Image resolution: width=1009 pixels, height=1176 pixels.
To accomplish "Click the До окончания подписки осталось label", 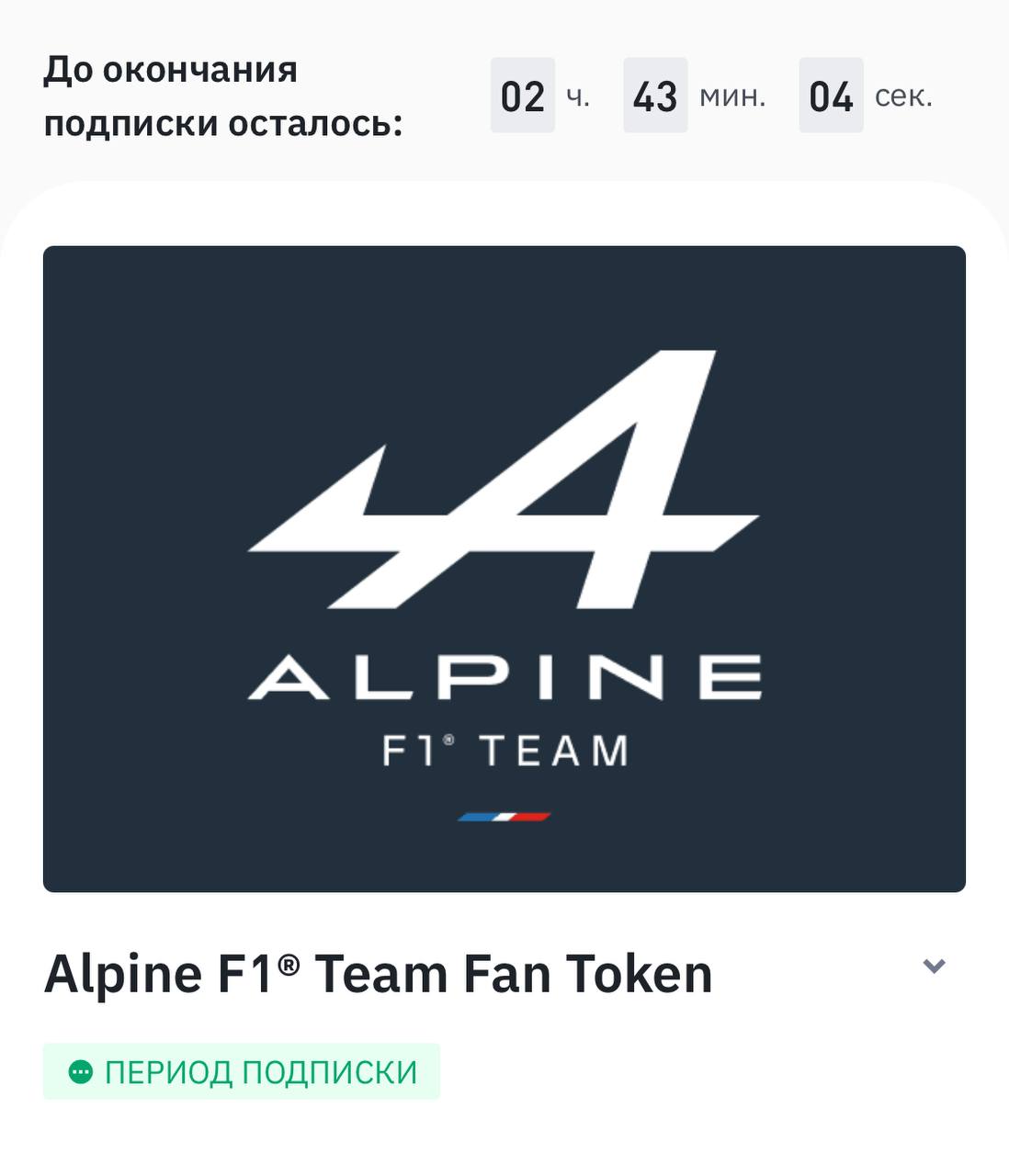I will pyautogui.click(x=223, y=96).
